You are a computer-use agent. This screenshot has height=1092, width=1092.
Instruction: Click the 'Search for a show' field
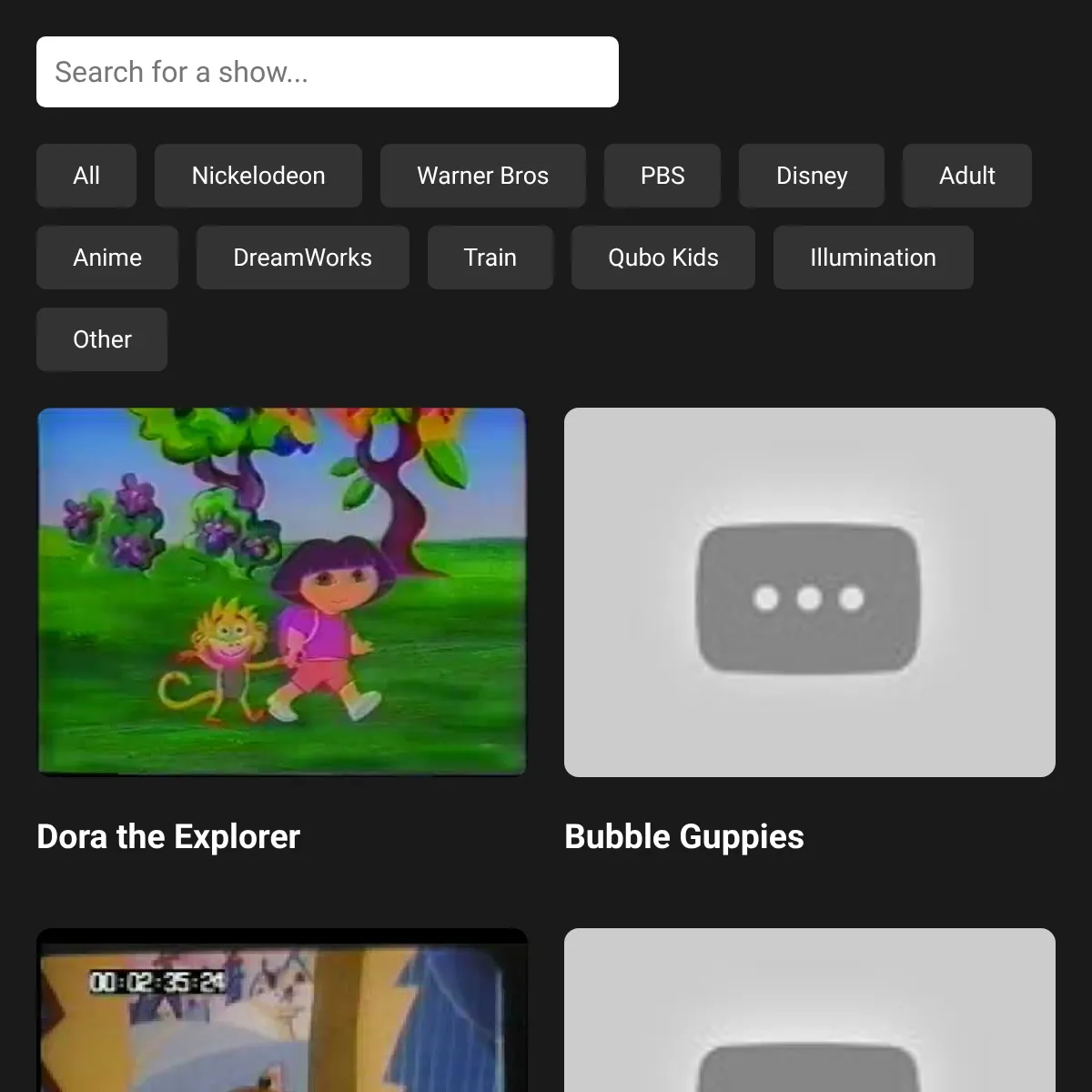[x=328, y=72]
